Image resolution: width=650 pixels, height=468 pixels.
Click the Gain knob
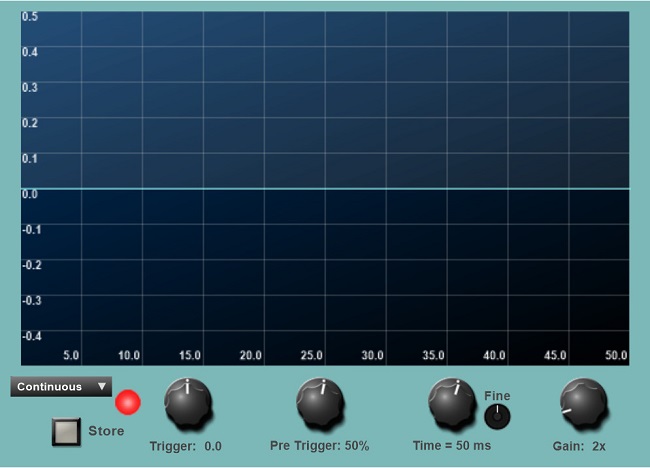[584, 403]
